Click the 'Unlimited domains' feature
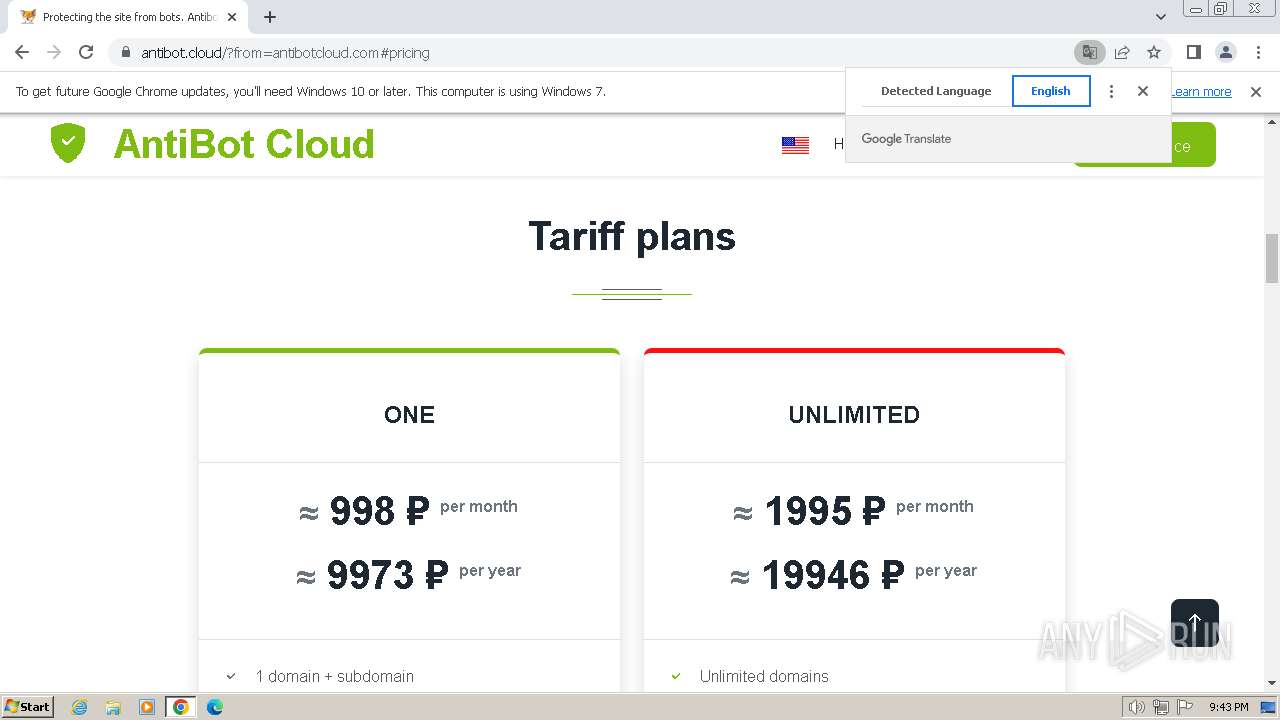Image resolution: width=1280 pixels, height=720 pixels. click(x=764, y=677)
